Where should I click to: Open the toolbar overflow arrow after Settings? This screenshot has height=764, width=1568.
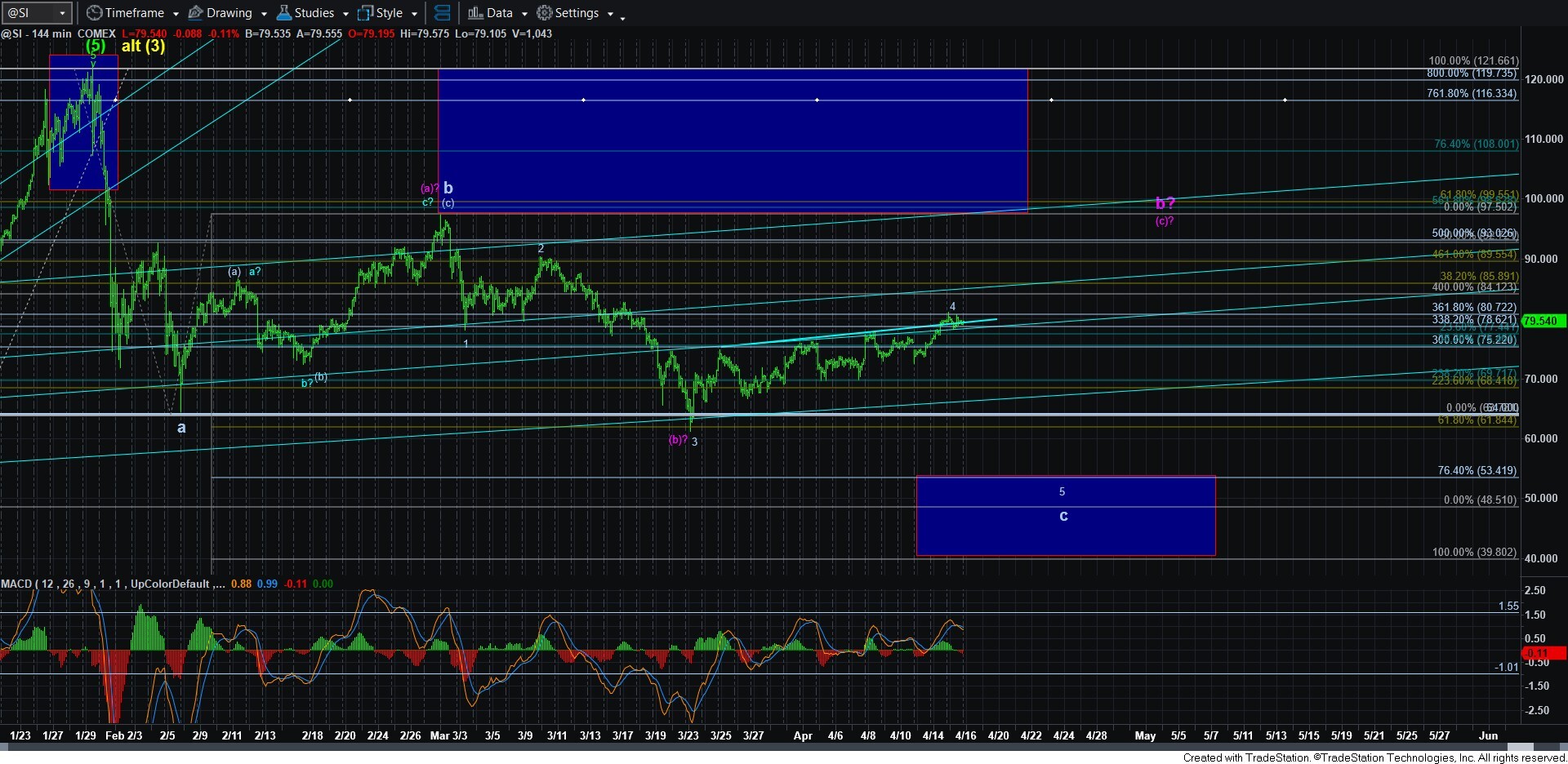[x=622, y=16]
